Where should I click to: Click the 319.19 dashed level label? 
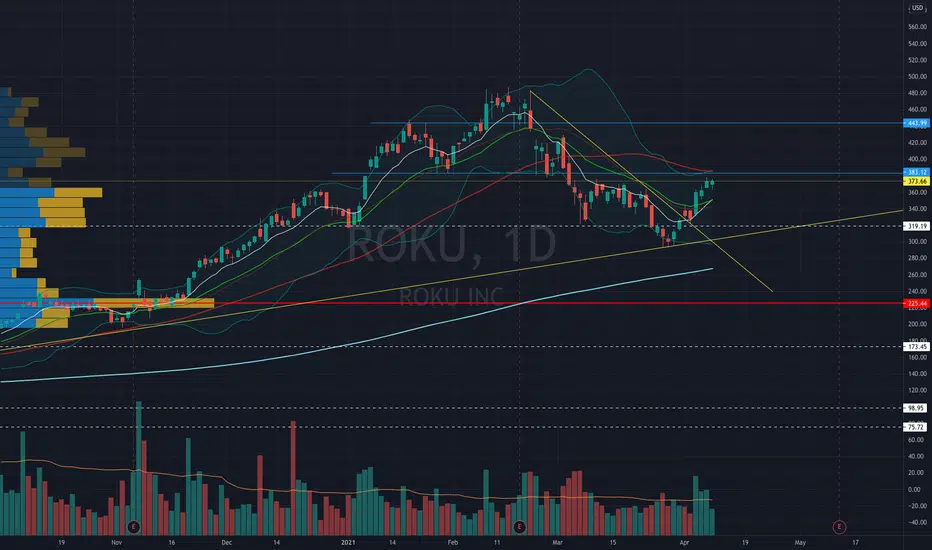coord(917,226)
